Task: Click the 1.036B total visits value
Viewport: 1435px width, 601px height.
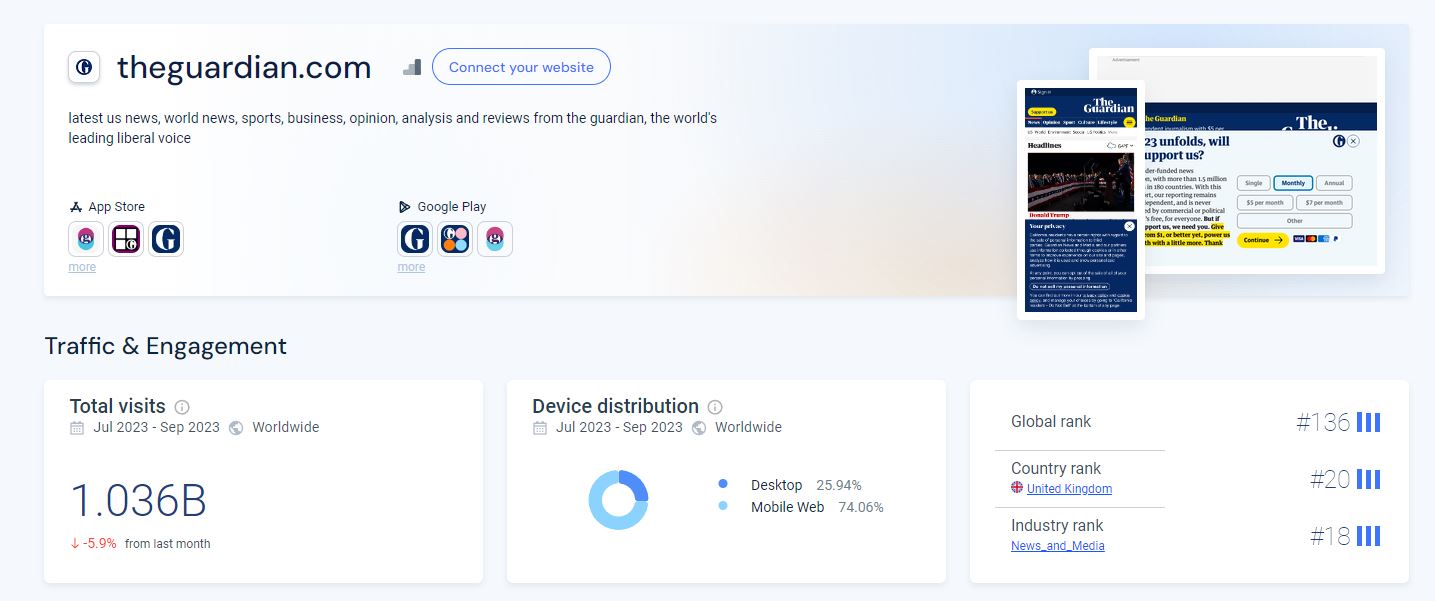Action: (x=138, y=501)
